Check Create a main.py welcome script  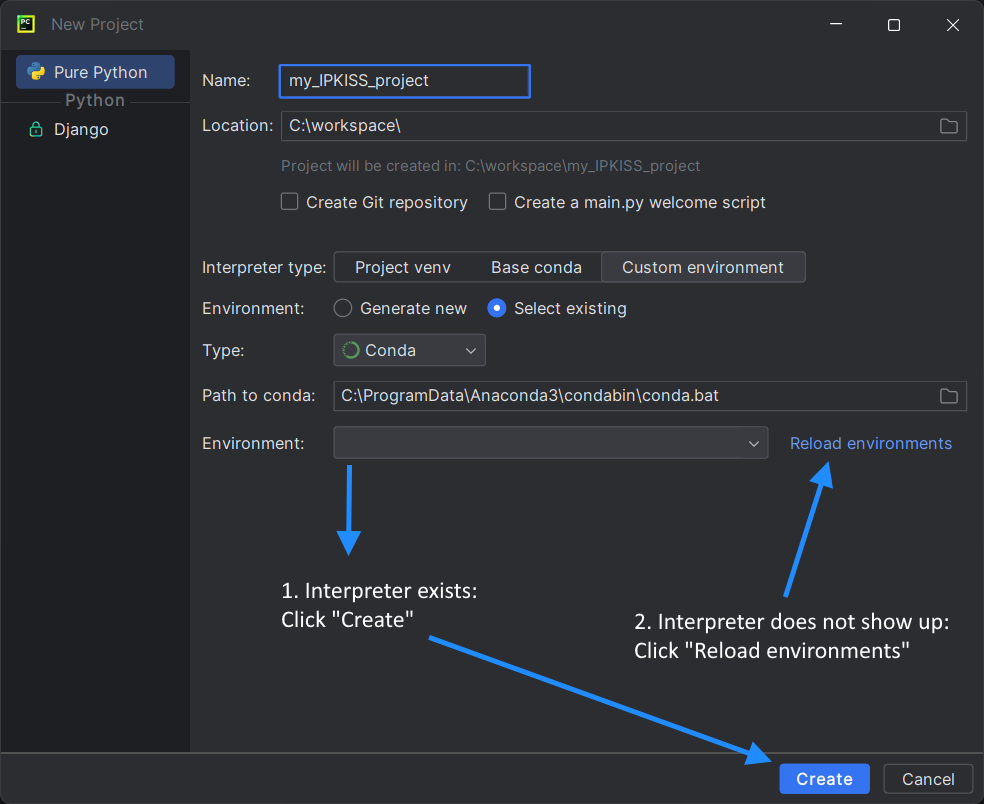point(497,202)
